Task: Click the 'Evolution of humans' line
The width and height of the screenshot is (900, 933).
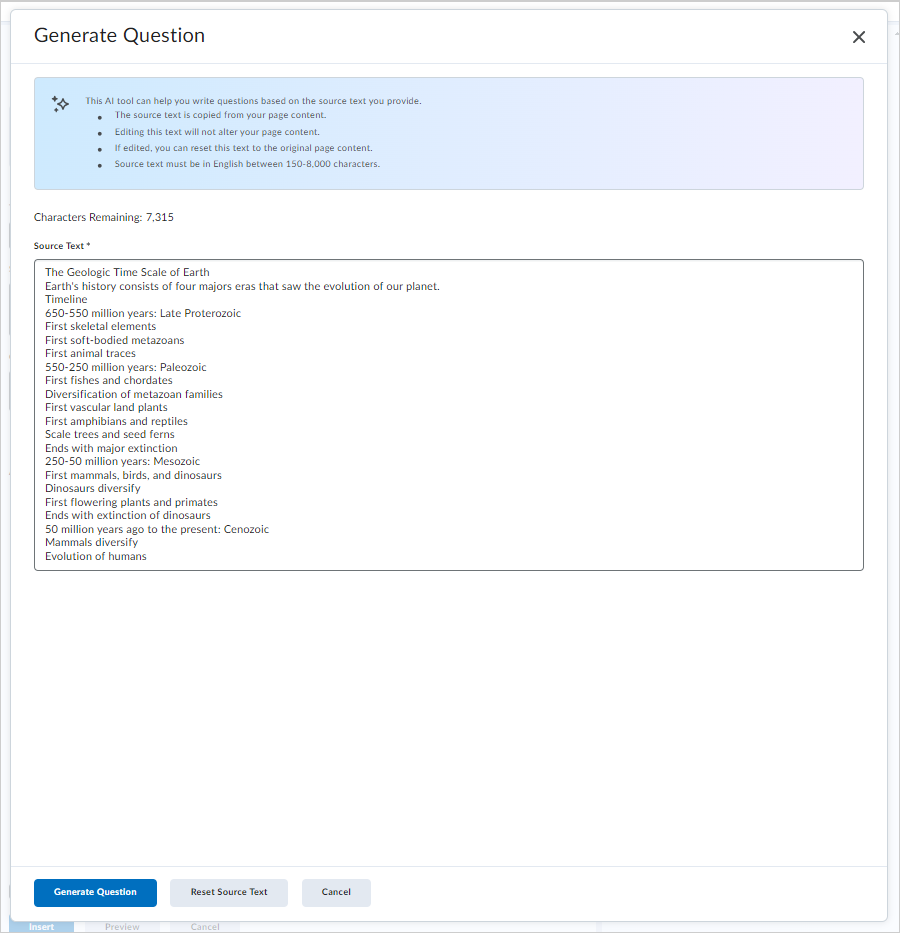Action: (96, 556)
